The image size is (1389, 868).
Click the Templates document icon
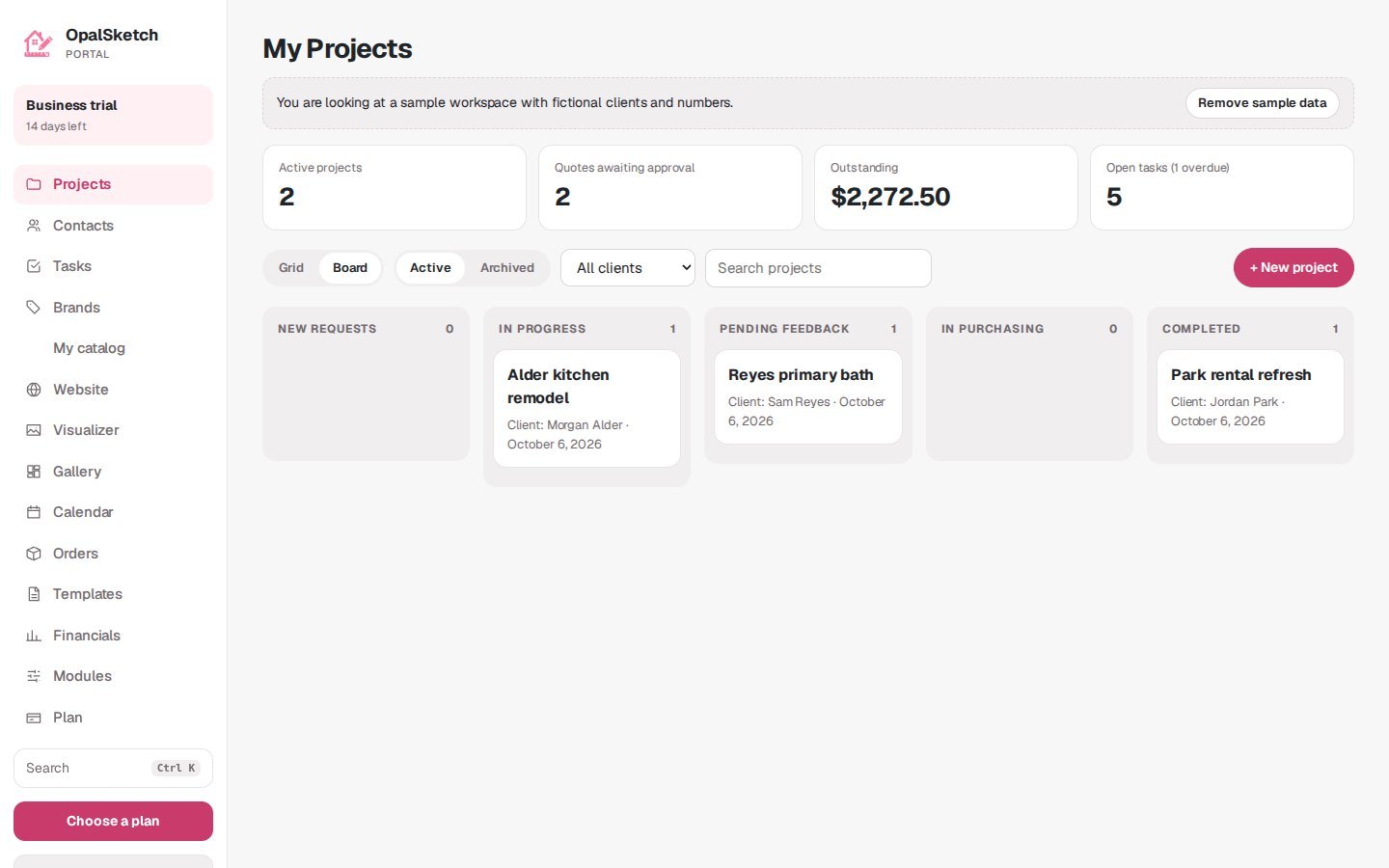pos(34,594)
